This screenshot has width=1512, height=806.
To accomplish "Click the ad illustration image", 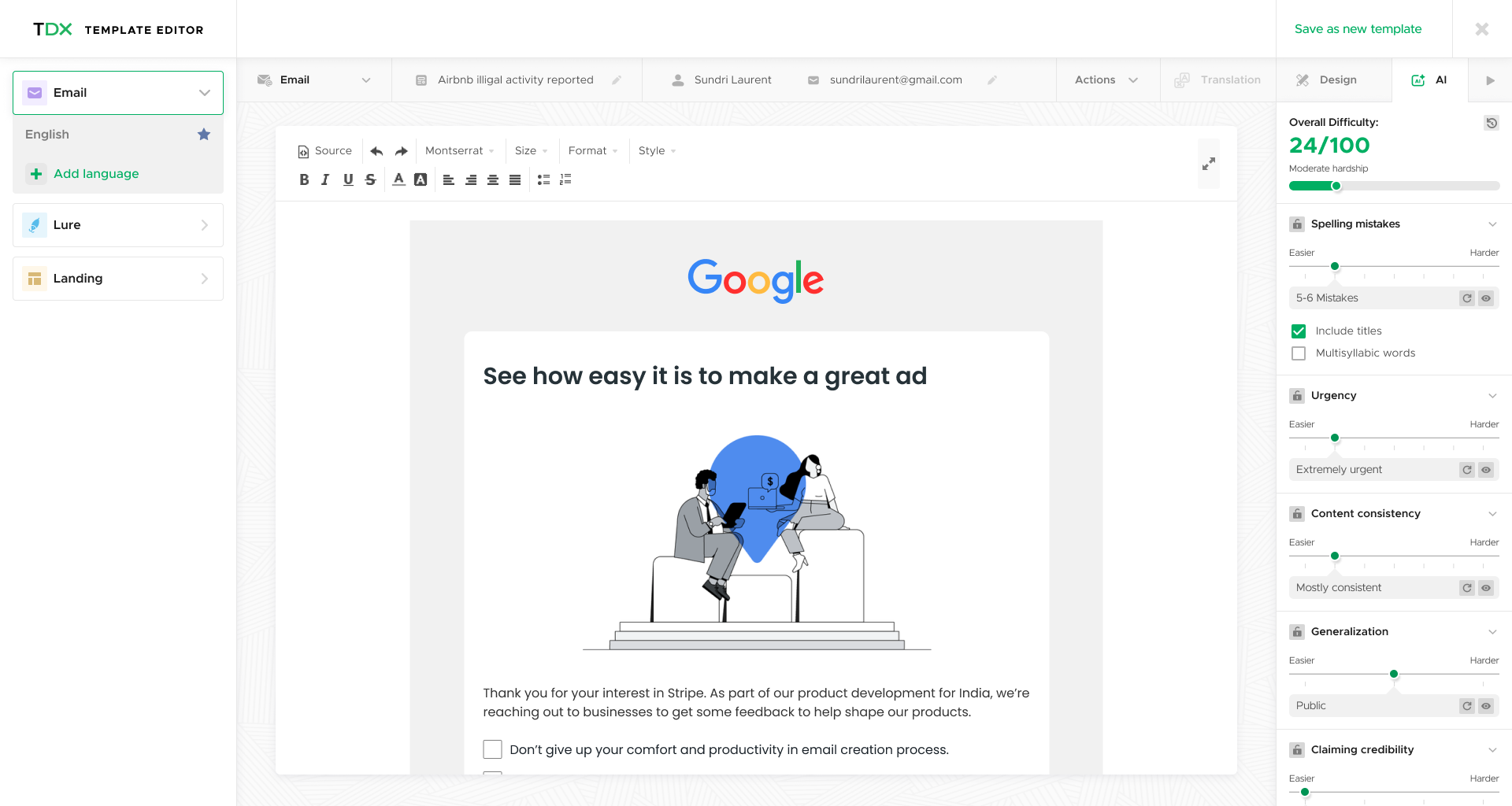I will pos(757,543).
